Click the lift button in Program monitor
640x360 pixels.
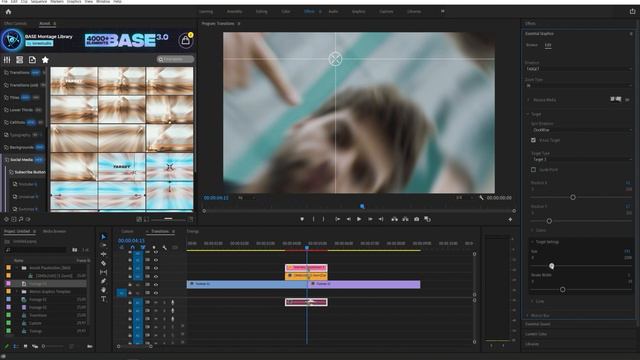(394, 219)
